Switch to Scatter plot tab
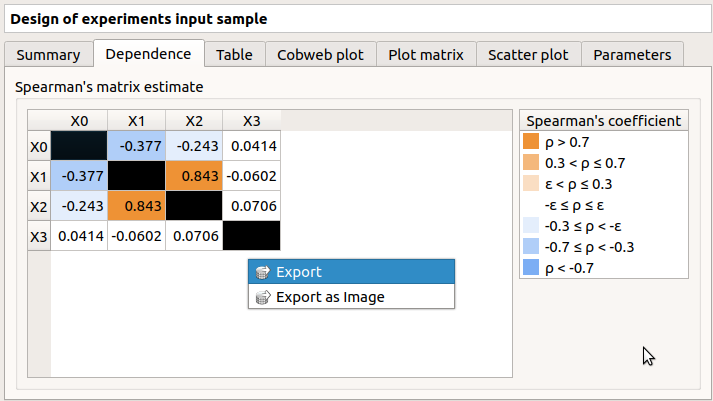713x401 pixels. 527,54
